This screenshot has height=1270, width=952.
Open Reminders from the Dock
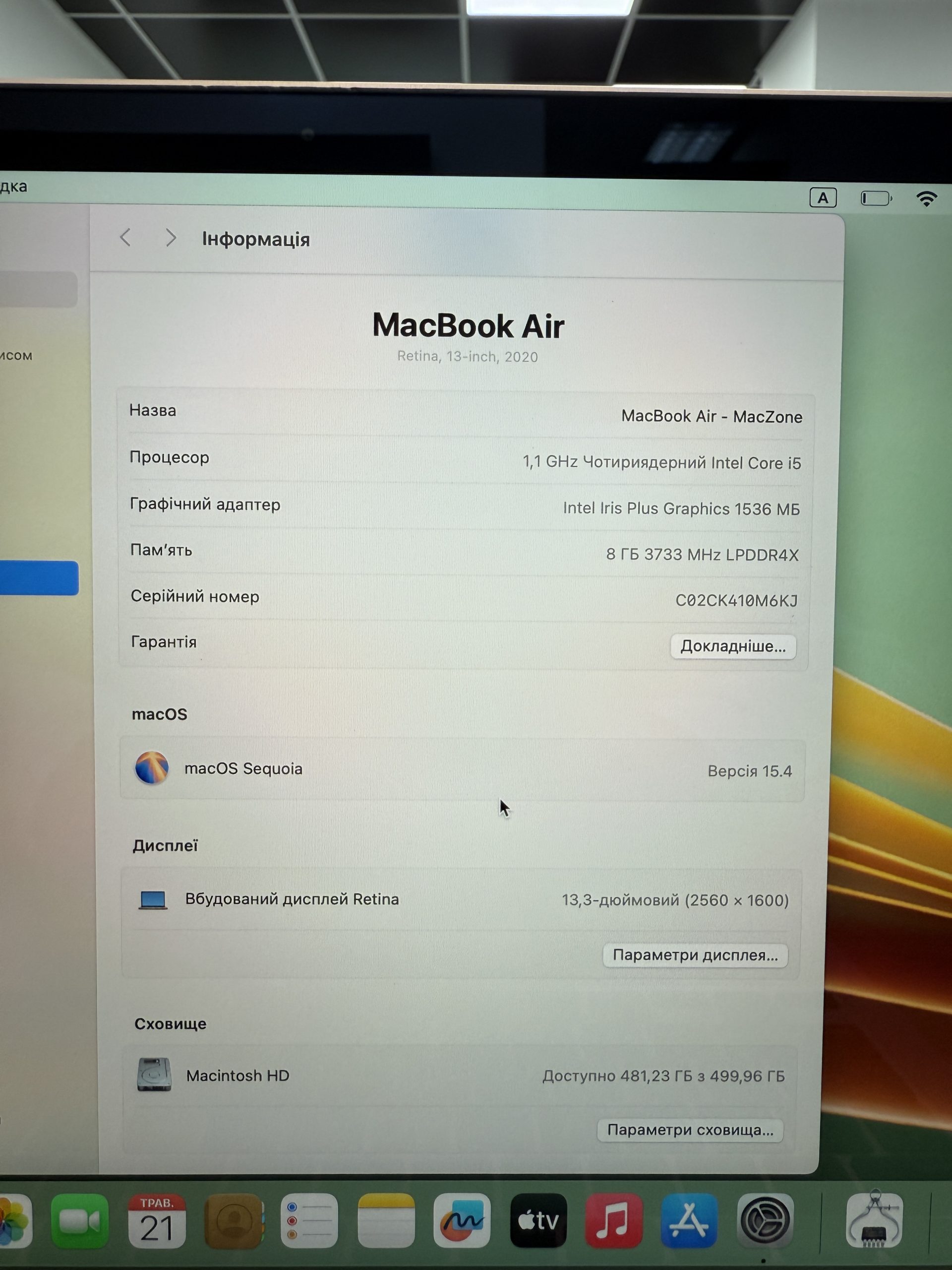click(309, 1220)
